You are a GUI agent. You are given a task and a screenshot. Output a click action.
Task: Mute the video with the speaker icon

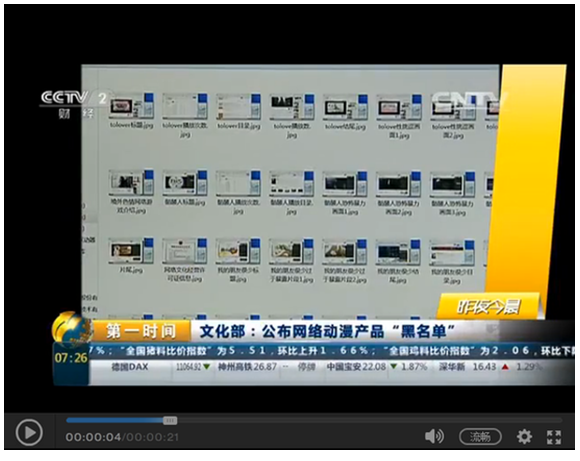click(x=434, y=437)
